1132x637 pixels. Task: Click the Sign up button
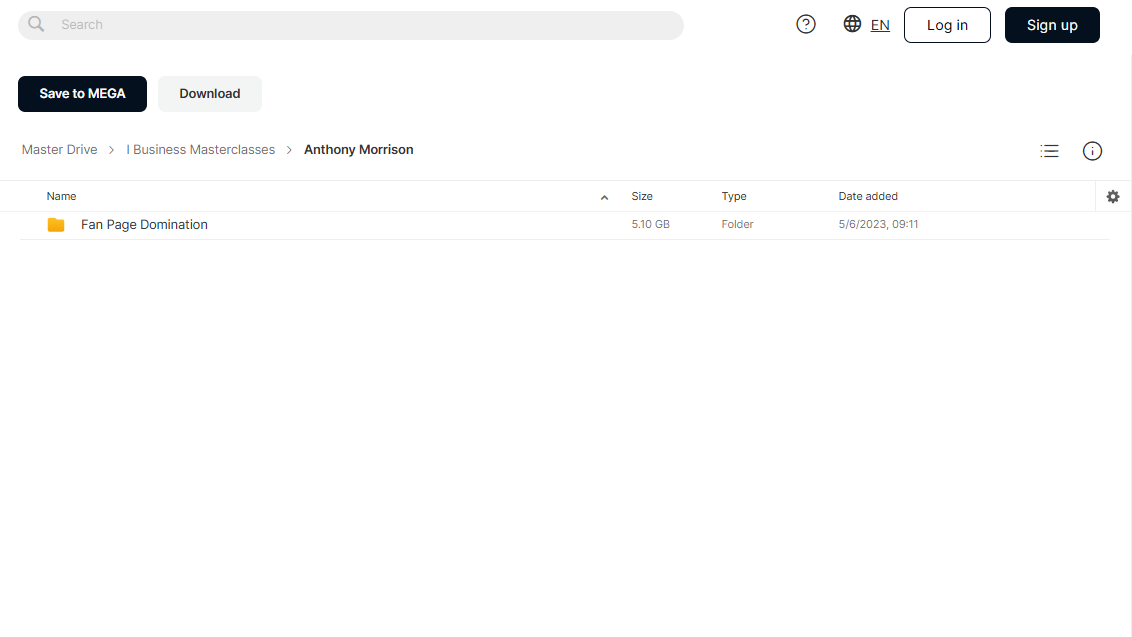(x=1053, y=25)
